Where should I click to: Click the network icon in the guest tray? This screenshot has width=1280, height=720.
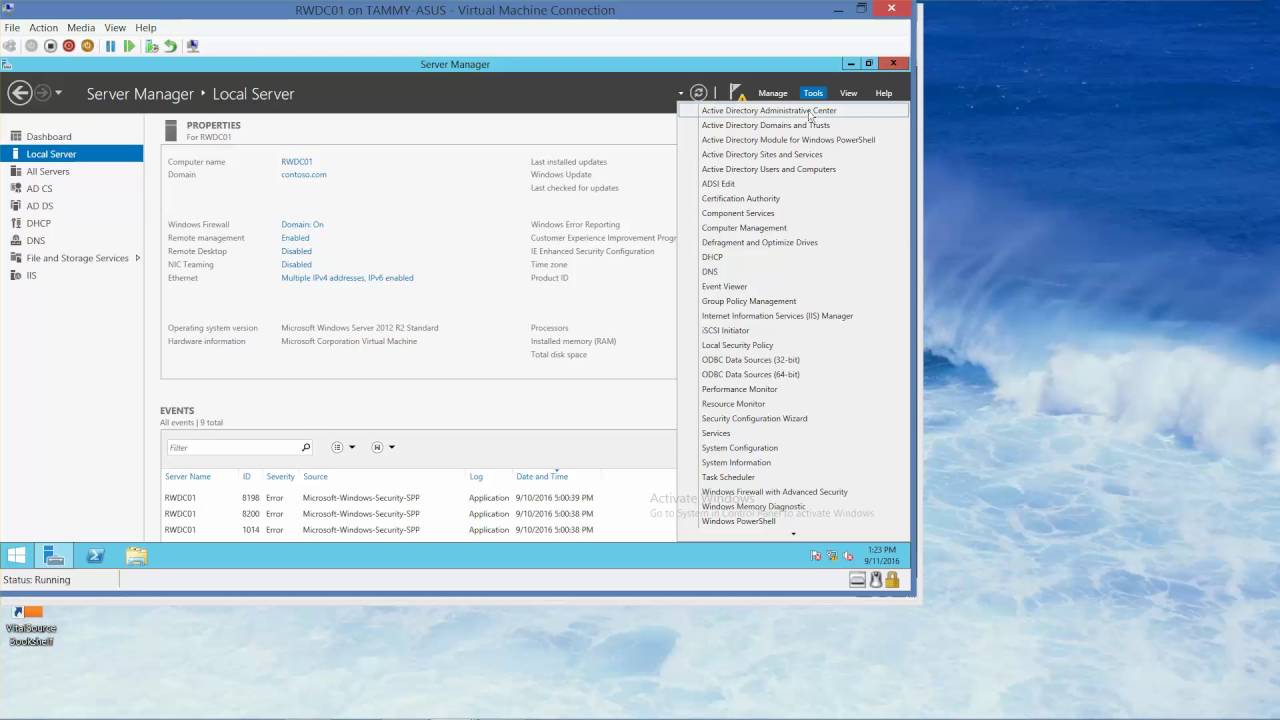pos(832,556)
